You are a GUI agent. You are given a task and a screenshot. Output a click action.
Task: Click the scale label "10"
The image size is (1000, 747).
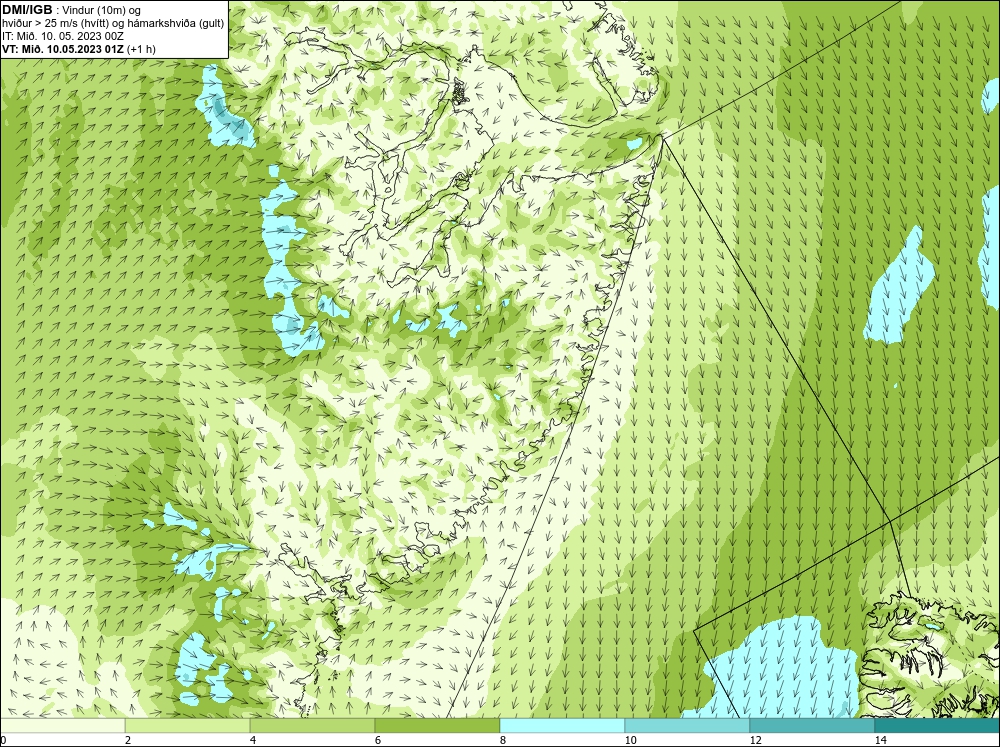630,740
